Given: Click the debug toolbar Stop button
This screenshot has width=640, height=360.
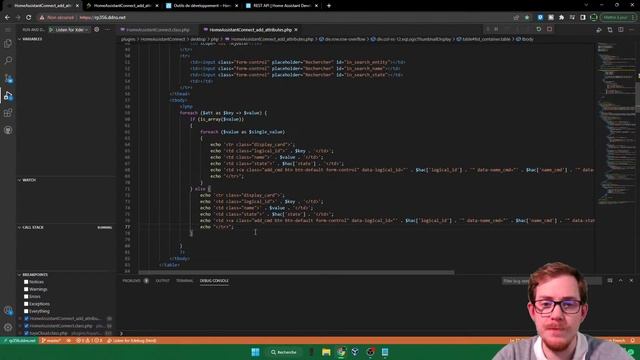Looking at the screenshot, I should tap(549, 29).
